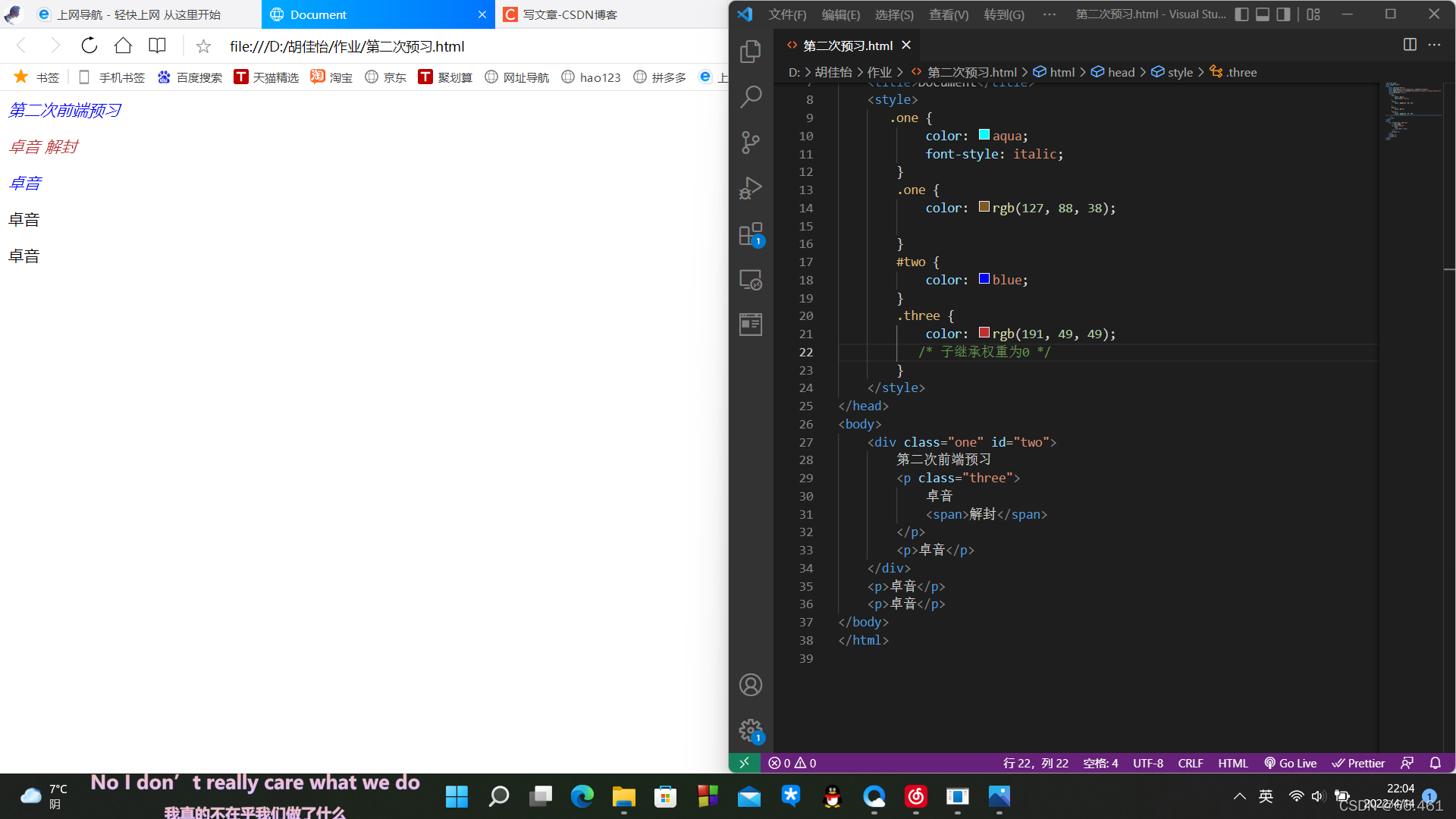Open the Accounts icon in the activity bar
The height and width of the screenshot is (819, 1456).
tap(750, 685)
